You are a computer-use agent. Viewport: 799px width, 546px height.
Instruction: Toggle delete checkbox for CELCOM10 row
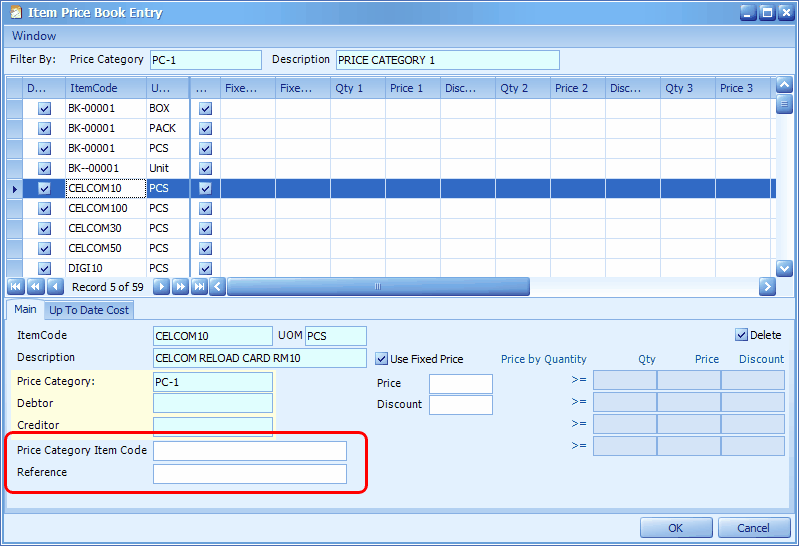tap(44, 189)
